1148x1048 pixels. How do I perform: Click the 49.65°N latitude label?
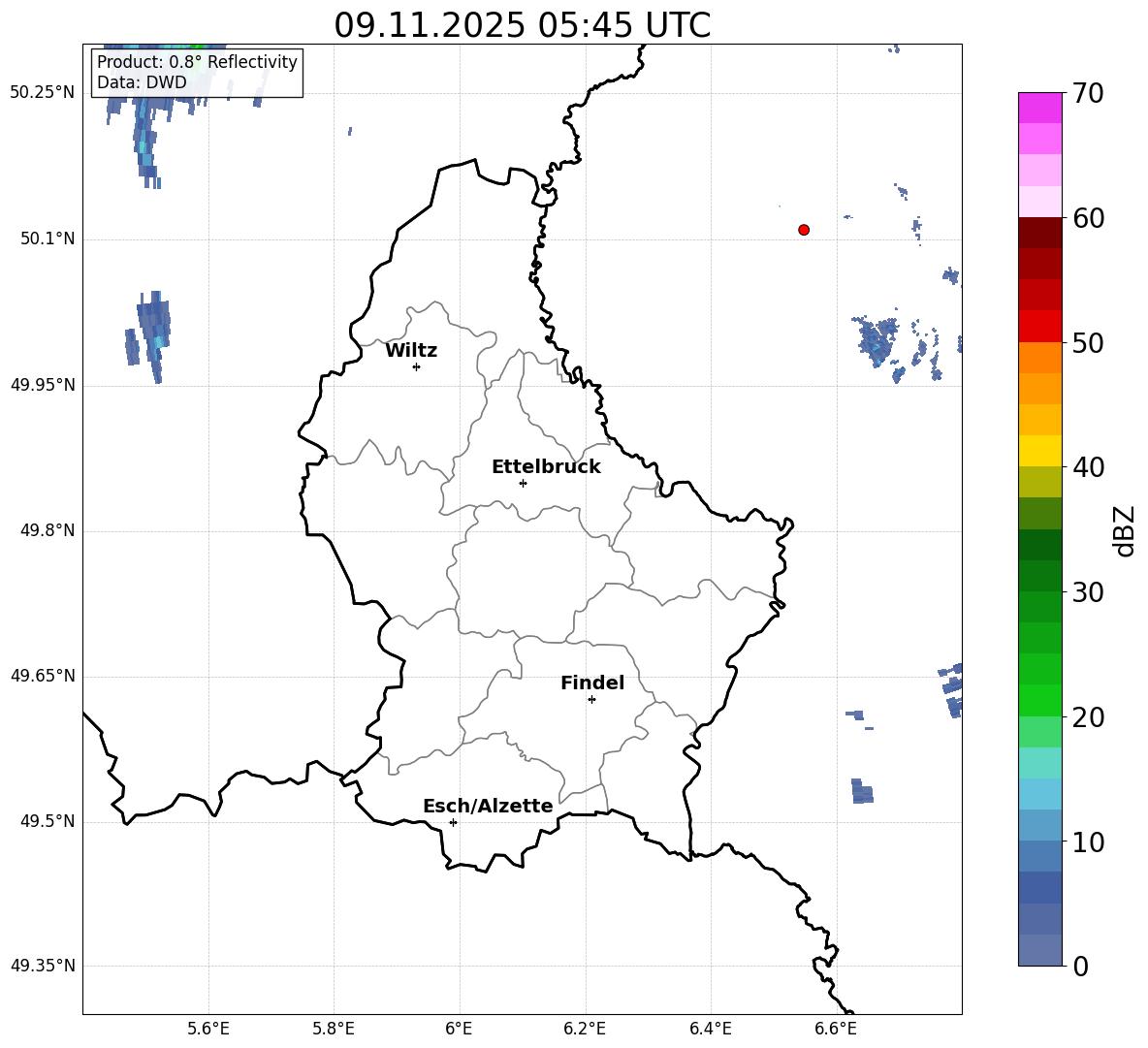(x=42, y=676)
